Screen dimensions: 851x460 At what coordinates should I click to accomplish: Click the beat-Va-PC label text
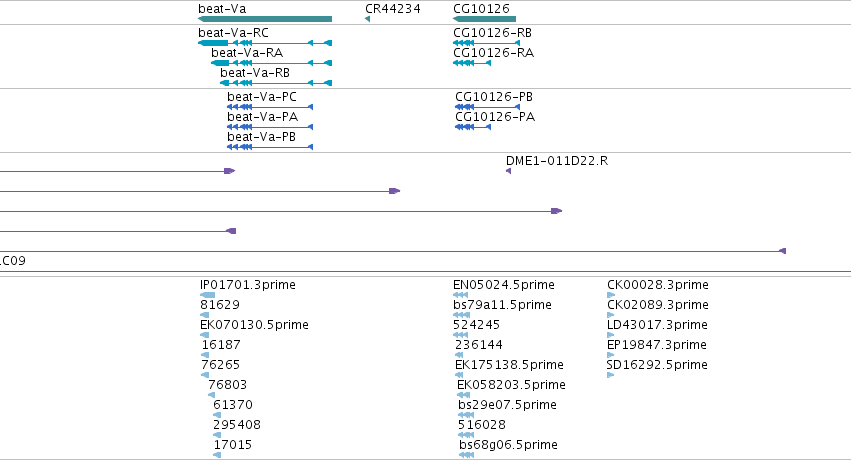[x=262, y=97]
